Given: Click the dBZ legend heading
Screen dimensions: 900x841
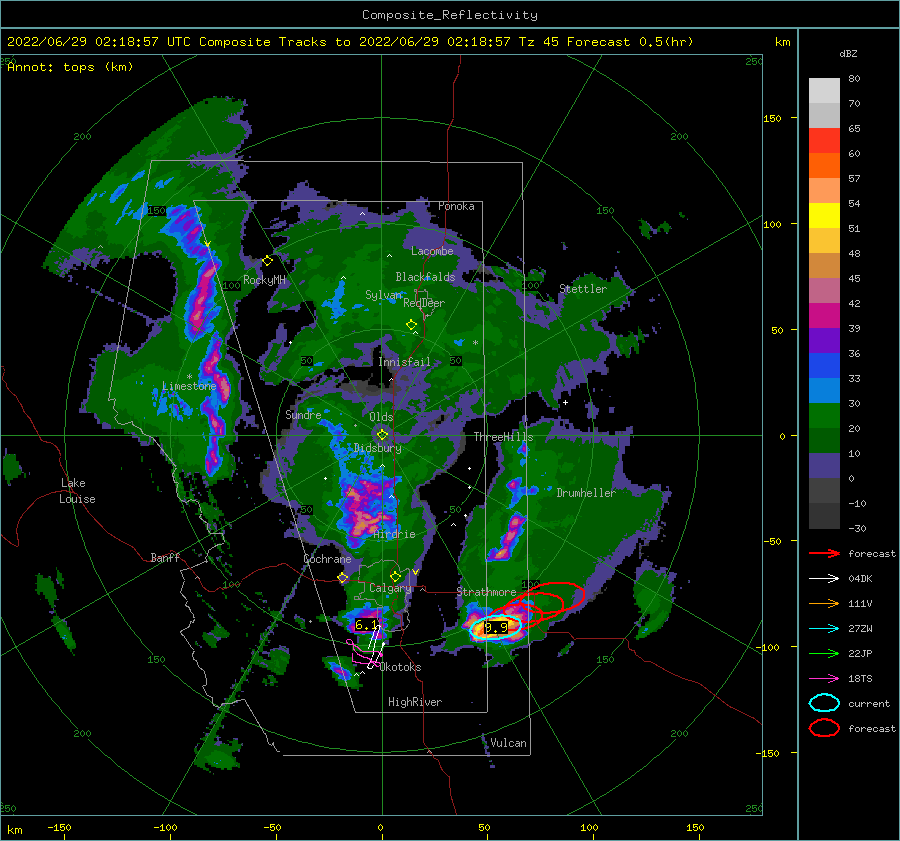Looking at the screenshot, I should tap(848, 53).
